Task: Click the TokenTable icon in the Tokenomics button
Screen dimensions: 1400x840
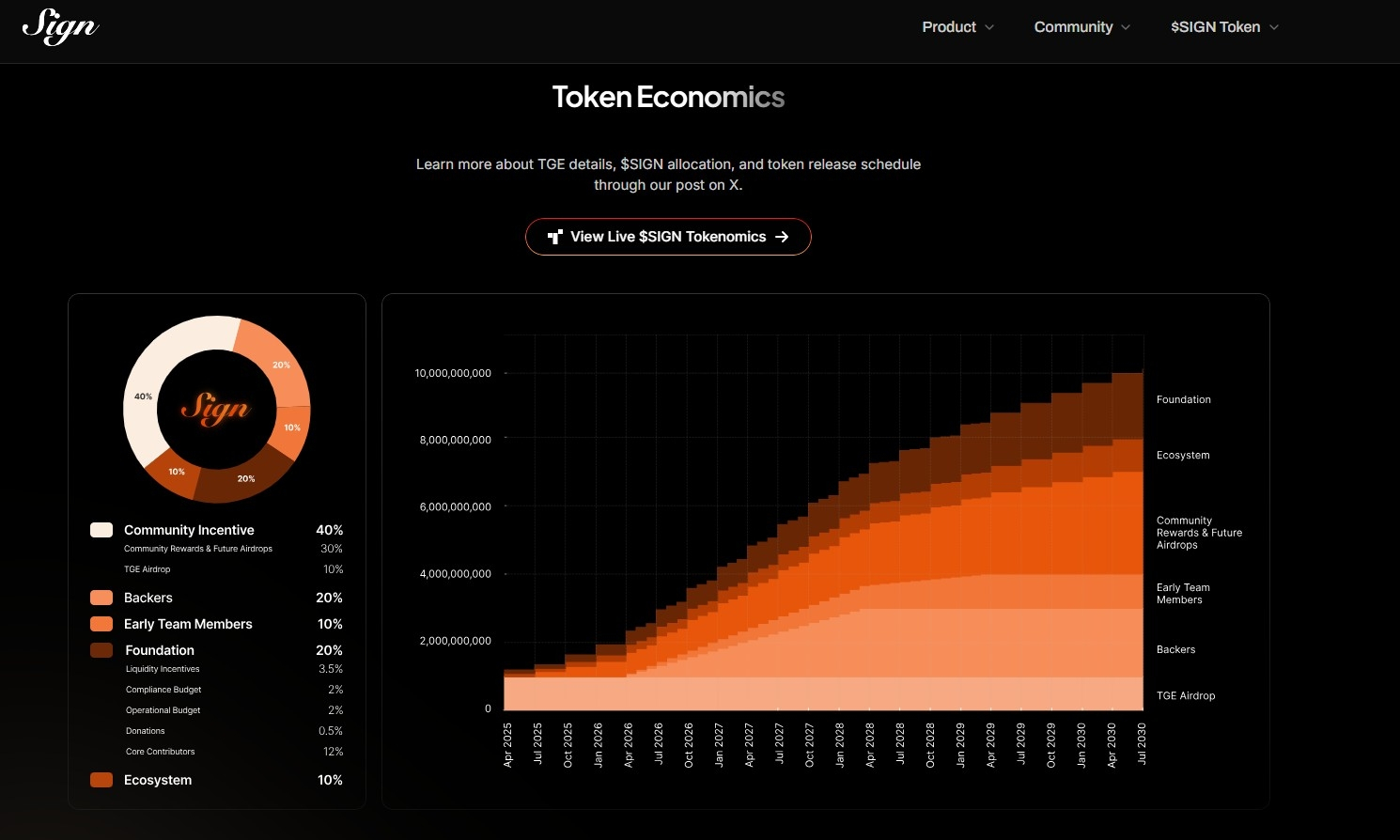Action: click(x=555, y=237)
